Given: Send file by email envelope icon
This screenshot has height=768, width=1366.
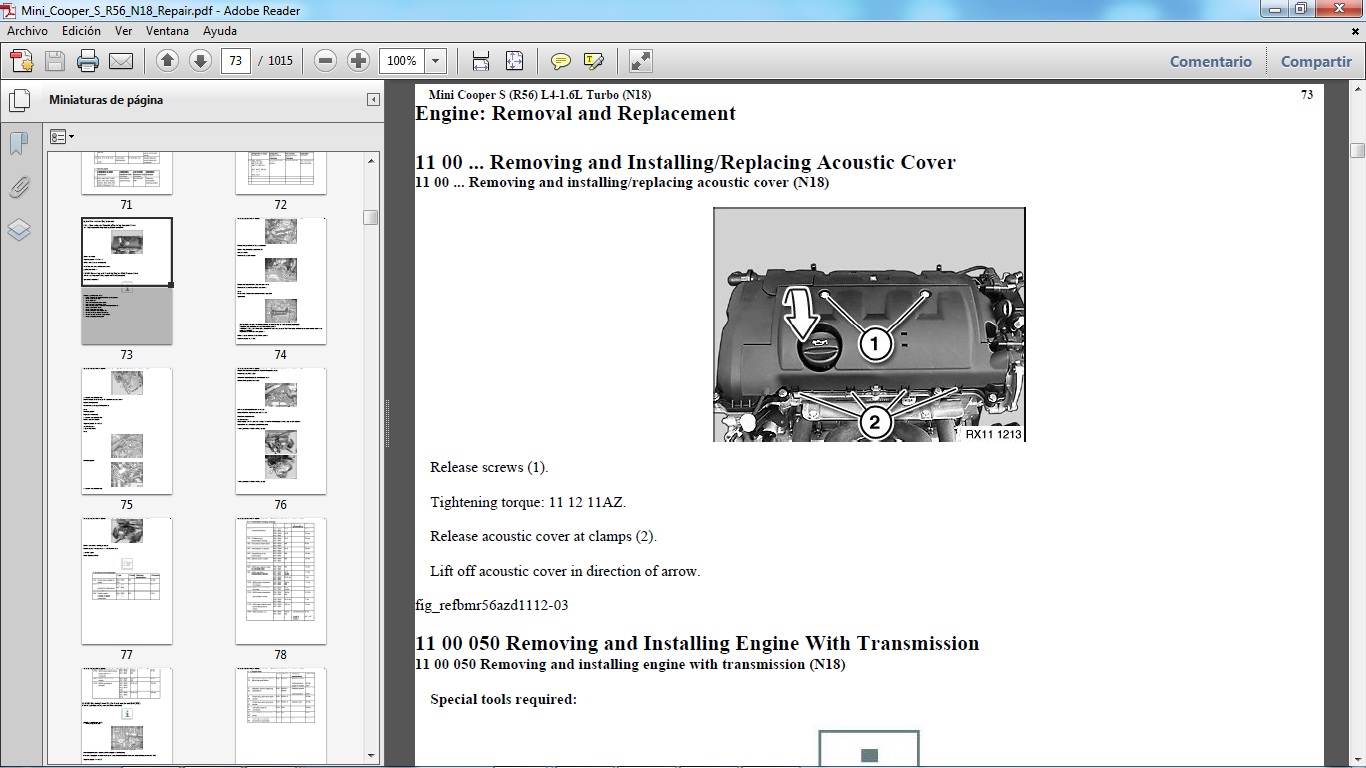Looking at the screenshot, I should point(121,61).
